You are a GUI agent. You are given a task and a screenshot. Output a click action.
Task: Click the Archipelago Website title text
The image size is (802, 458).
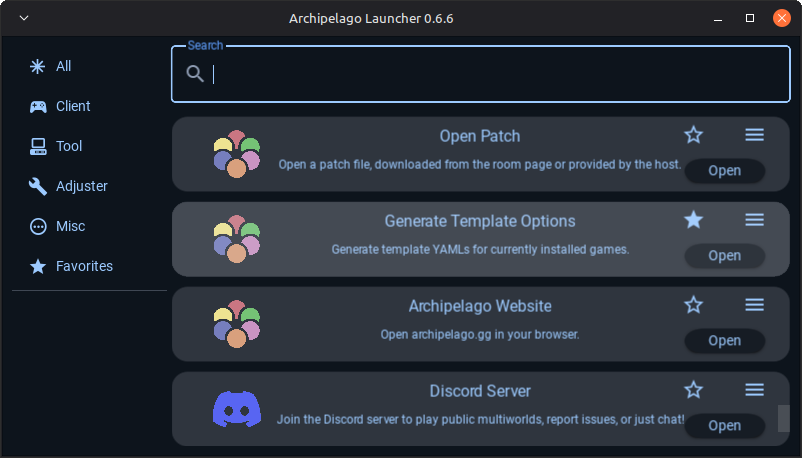coord(480,306)
